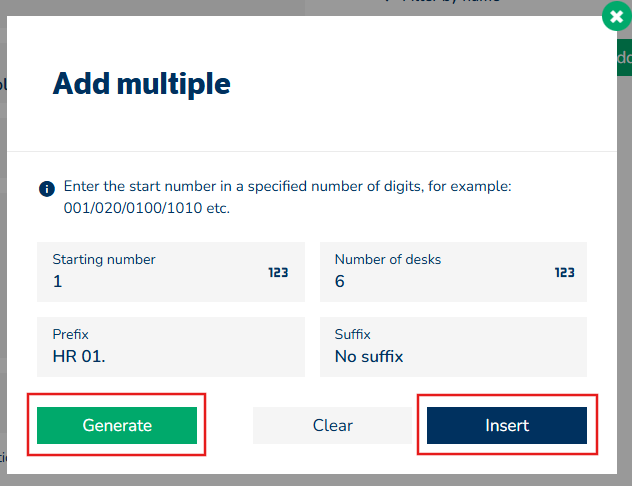The width and height of the screenshot is (632, 486).
Task: Focus the Starting number field
Action: click(150, 281)
